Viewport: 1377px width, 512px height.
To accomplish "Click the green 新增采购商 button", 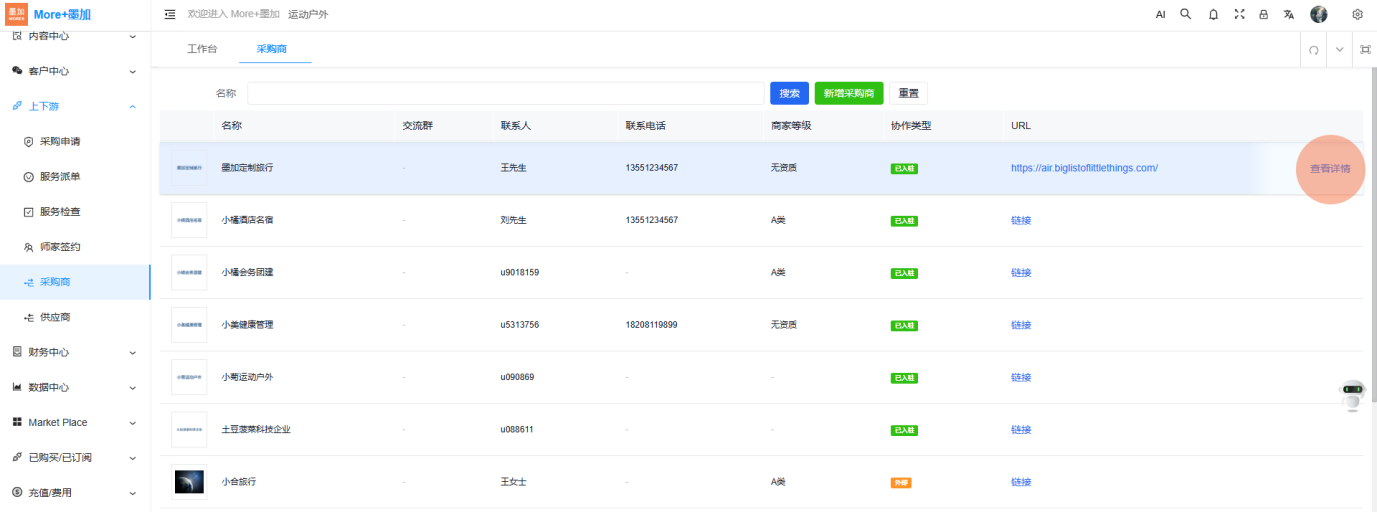I will pyautogui.click(x=849, y=93).
